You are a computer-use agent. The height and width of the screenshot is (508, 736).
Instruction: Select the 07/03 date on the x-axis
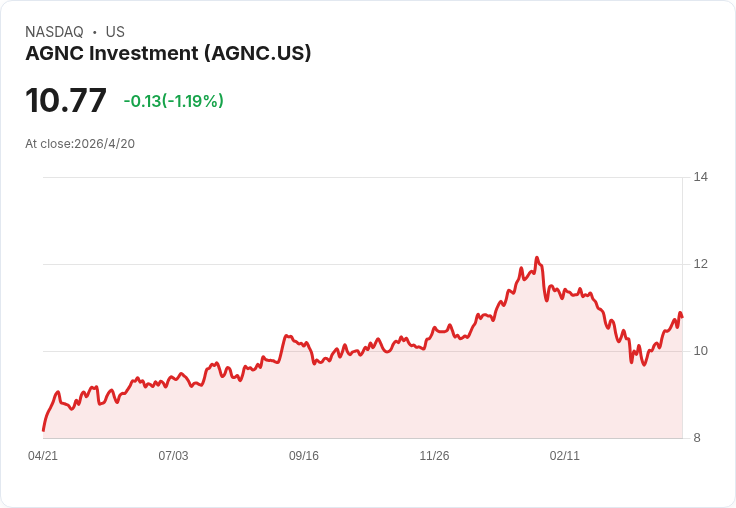coord(173,456)
